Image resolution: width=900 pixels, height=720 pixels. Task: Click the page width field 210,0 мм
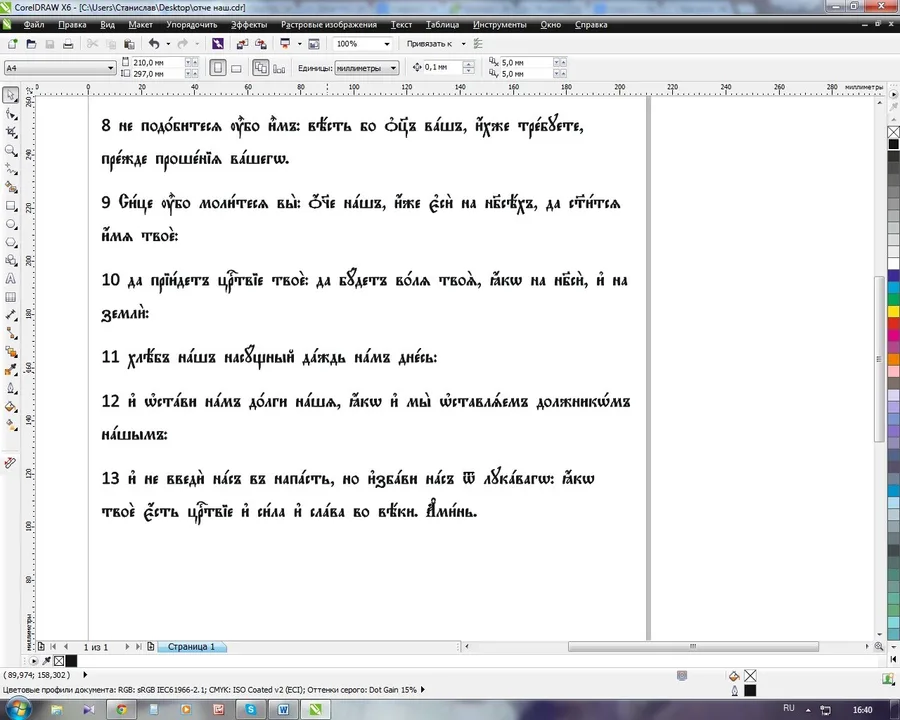[x=157, y=62]
